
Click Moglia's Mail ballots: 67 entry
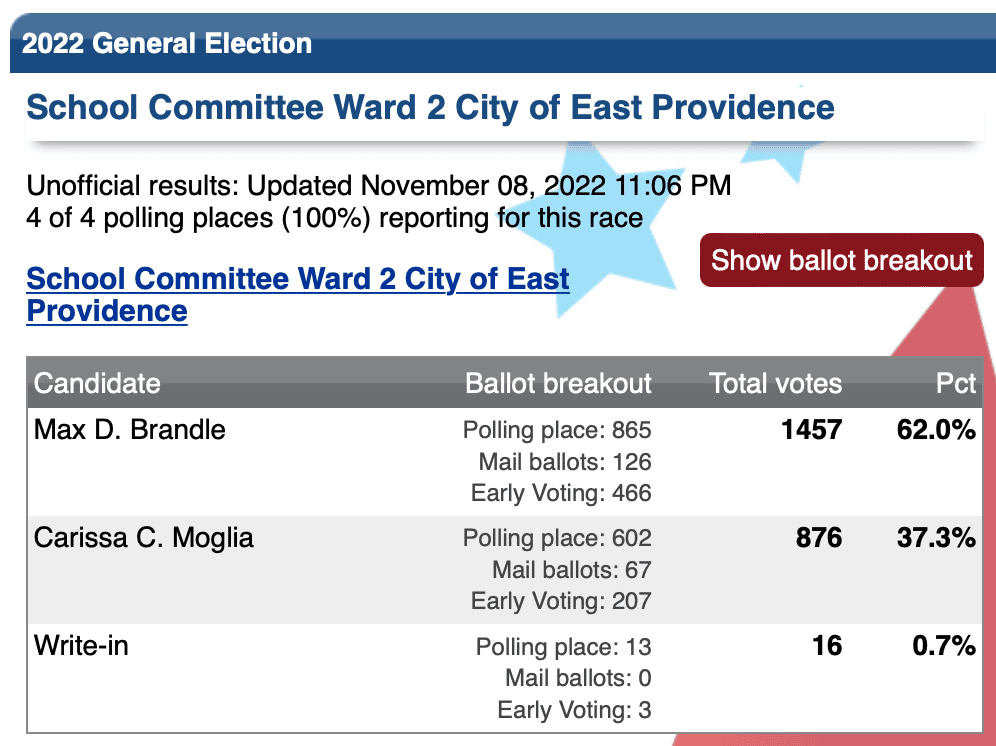572,569
